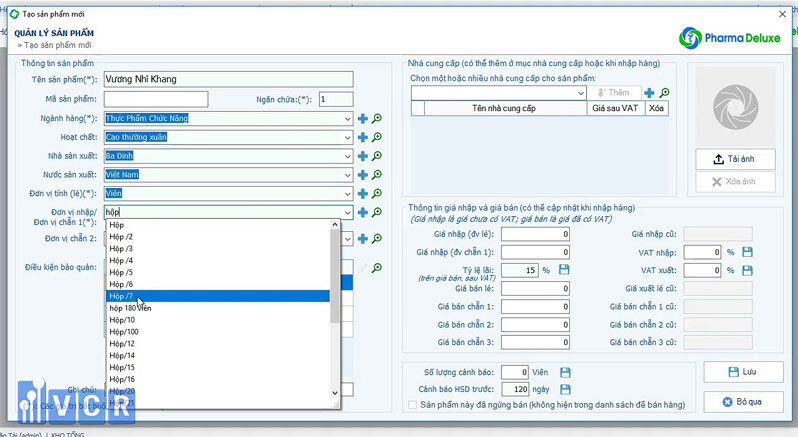This screenshot has height=437, width=798.
Task: Focus the Cảnh báo HSD trước days field
Action: [515, 390]
